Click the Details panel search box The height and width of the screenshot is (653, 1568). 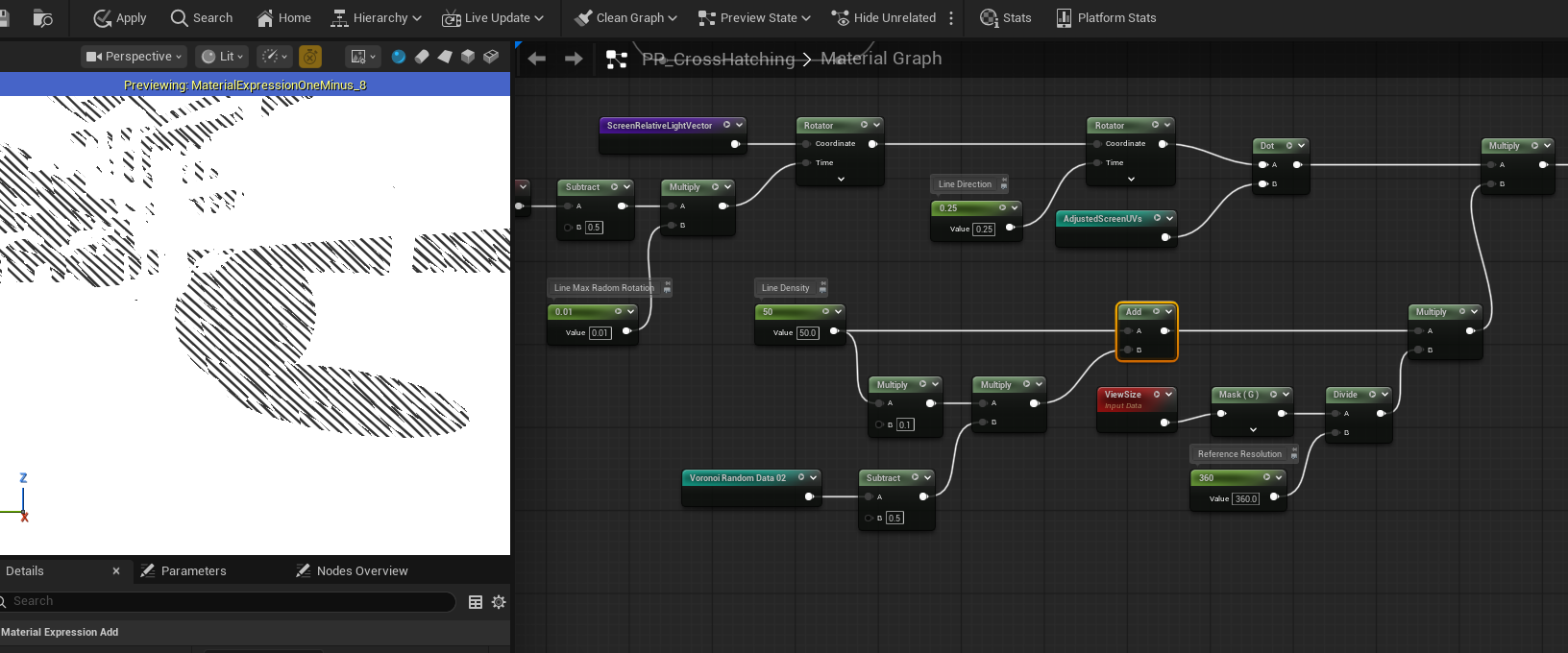231,601
